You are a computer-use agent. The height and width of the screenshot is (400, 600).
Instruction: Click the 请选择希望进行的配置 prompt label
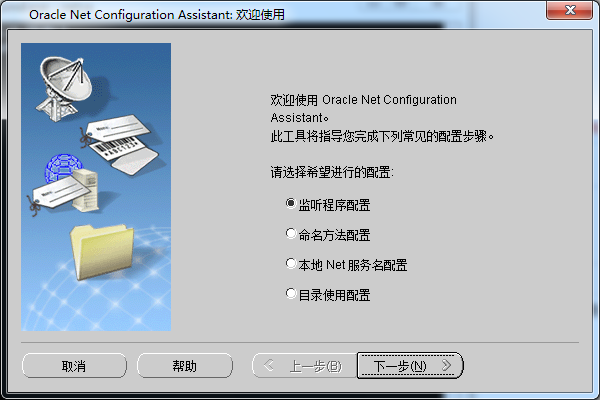pos(332,172)
